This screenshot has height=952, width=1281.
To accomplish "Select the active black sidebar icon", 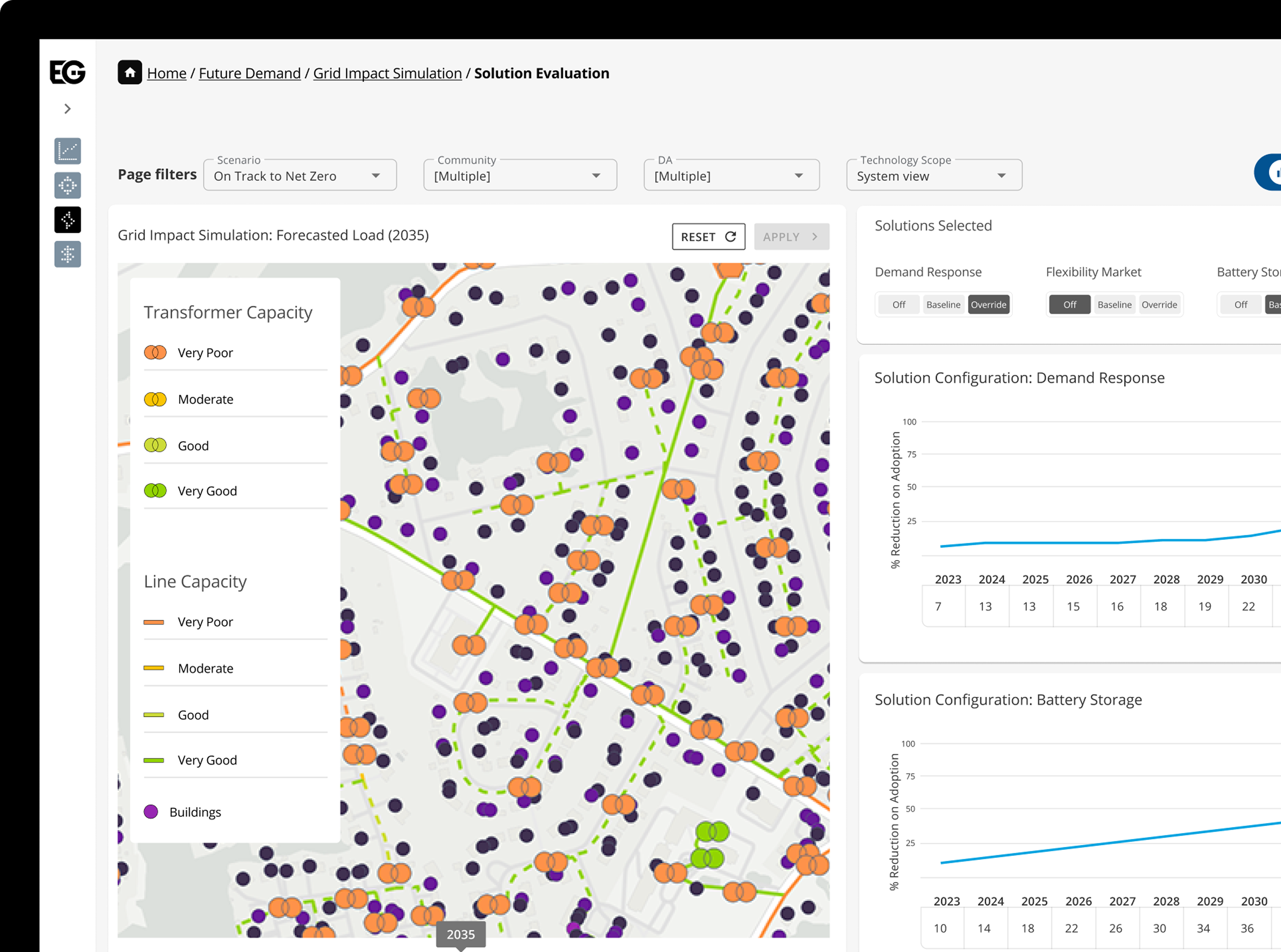I will click(x=67, y=220).
